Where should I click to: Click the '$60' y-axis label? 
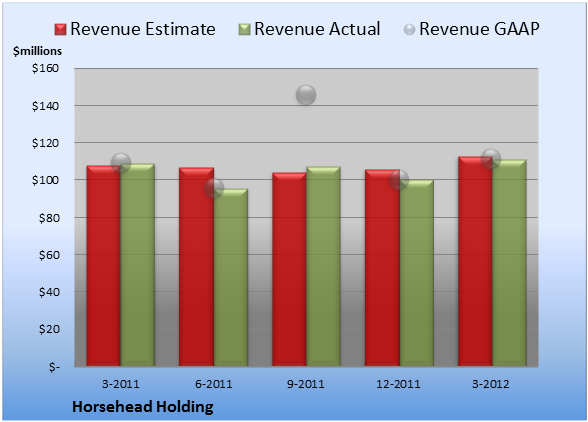click(x=49, y=255)
